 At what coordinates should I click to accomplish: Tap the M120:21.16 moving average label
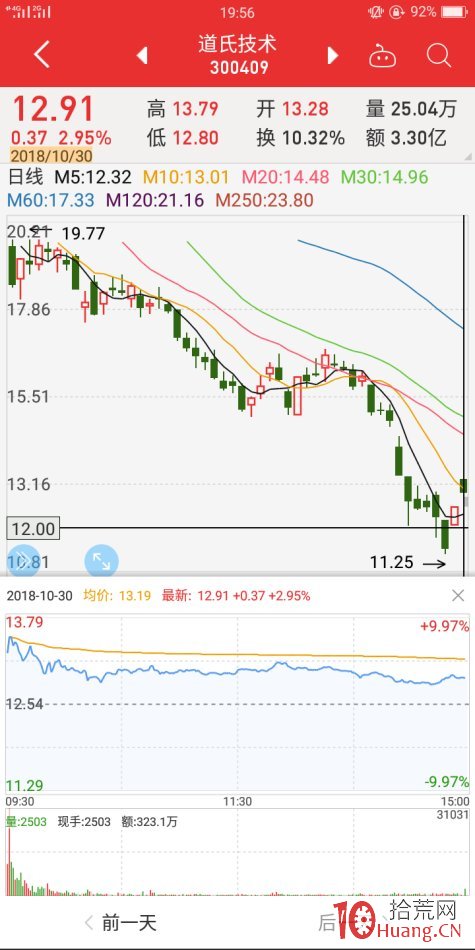155,199
